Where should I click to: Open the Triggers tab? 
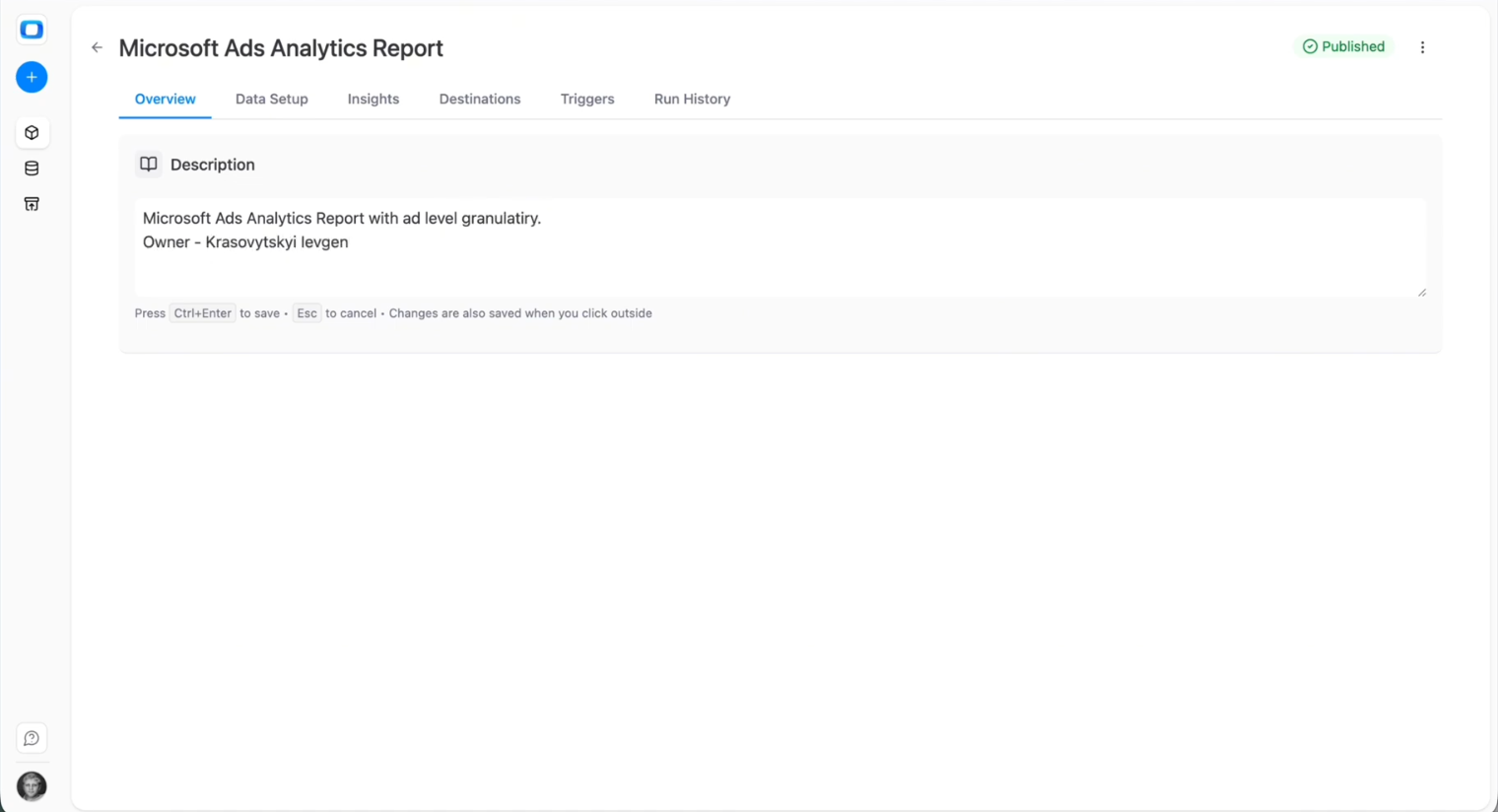click(587, 100)
